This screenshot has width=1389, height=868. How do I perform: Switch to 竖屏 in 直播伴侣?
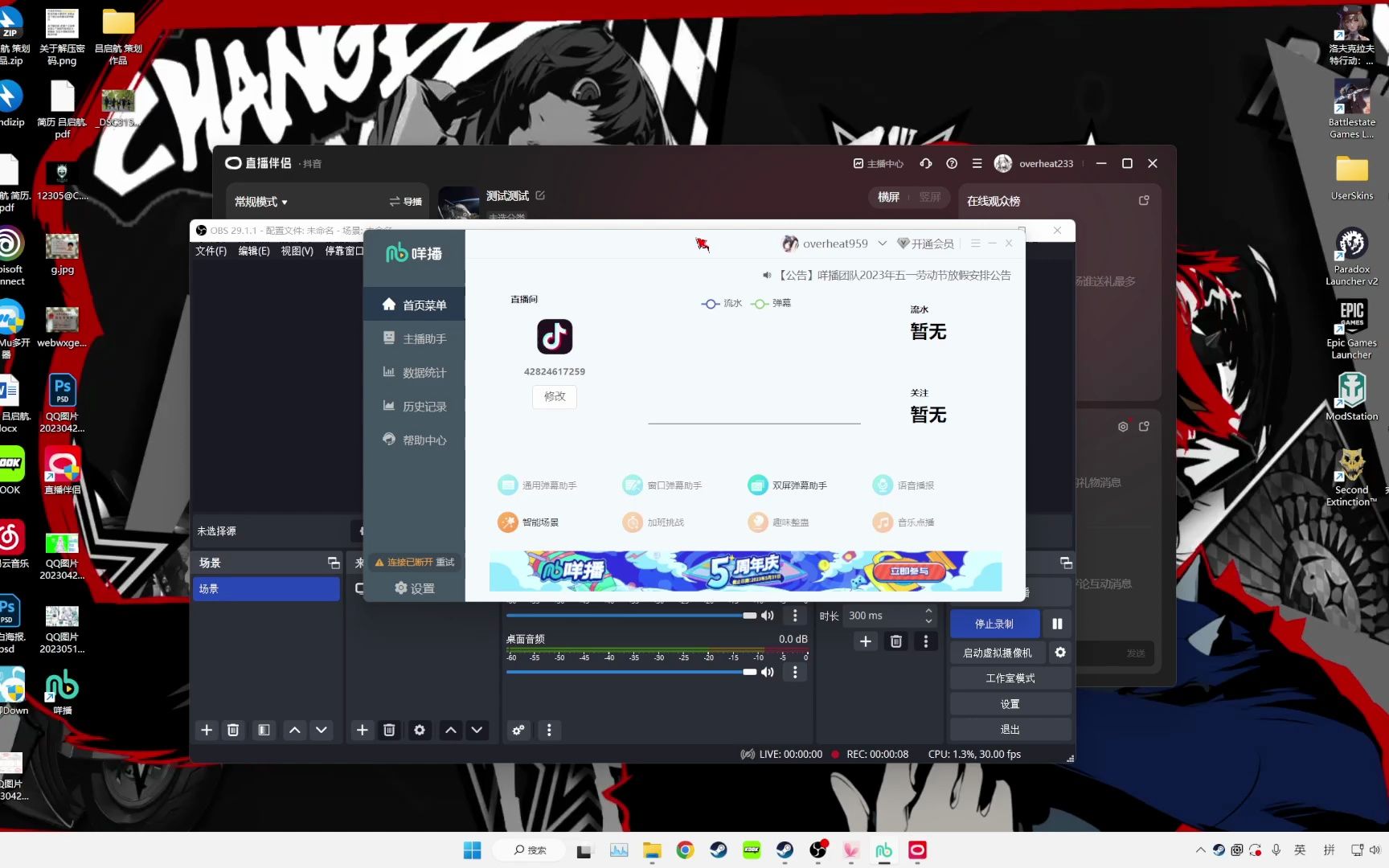coord(930,197)
